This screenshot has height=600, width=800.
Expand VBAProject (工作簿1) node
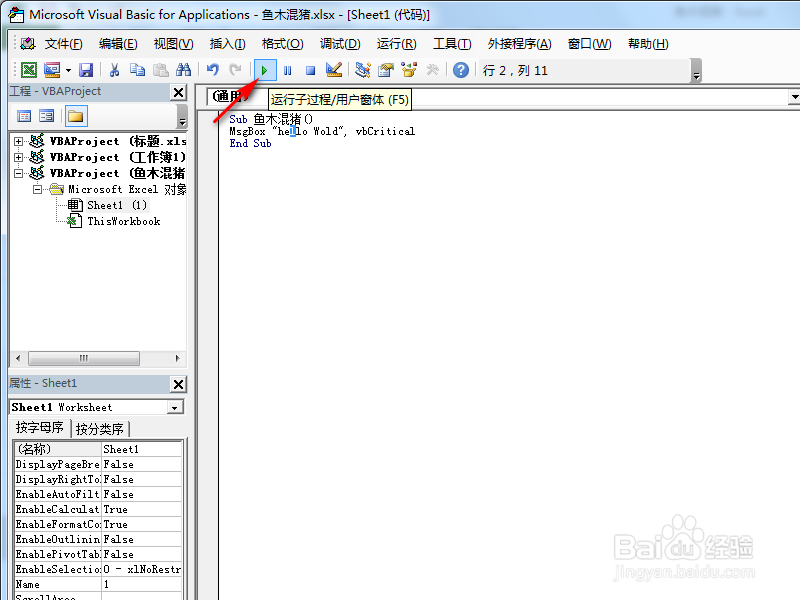(x=18, y=157)
